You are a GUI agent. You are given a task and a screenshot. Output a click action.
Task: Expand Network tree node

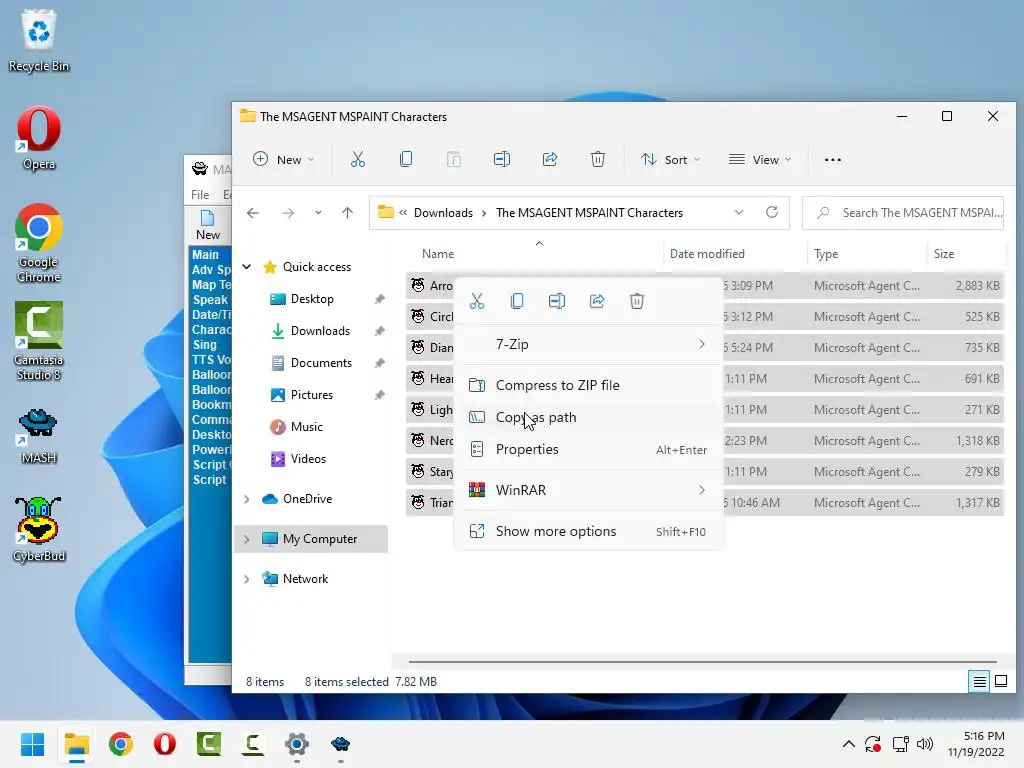pyautogui.click(x=247, y=579)
